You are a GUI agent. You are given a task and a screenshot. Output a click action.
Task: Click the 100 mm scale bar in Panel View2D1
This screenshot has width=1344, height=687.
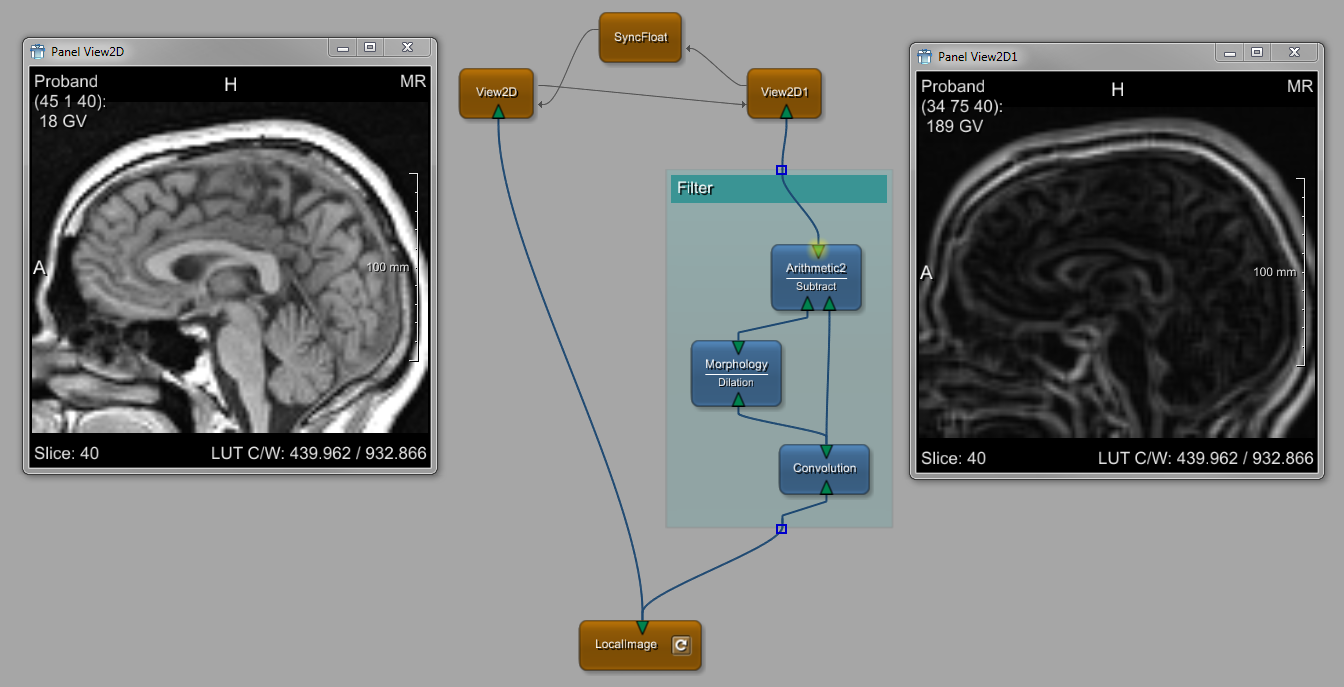click(x=1301, y=272)
